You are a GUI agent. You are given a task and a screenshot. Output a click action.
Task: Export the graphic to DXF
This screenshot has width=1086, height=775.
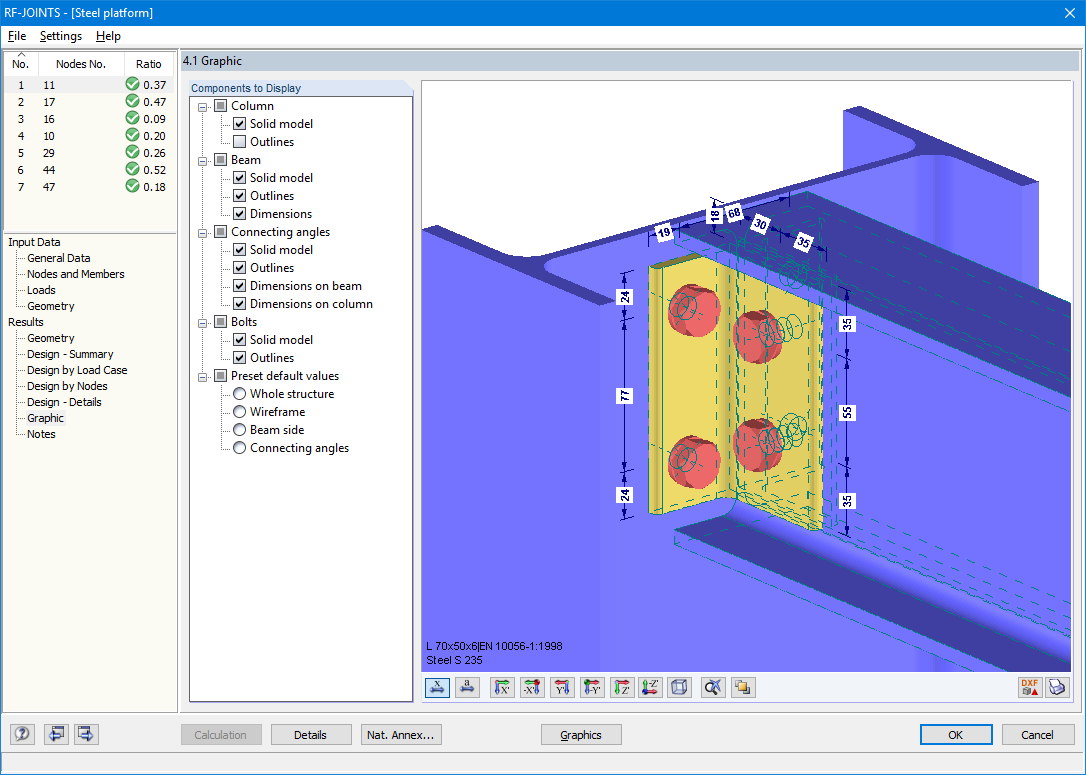pyautogui.click(x=1030, y=688)
